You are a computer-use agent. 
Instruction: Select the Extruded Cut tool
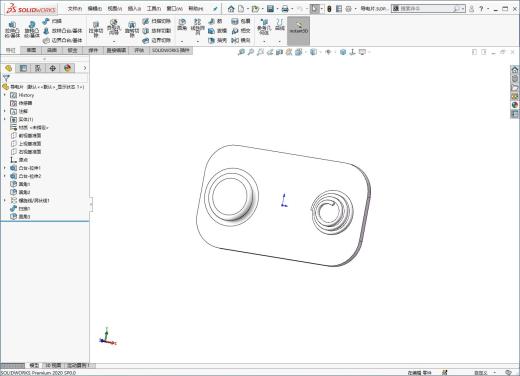(96, 29)
